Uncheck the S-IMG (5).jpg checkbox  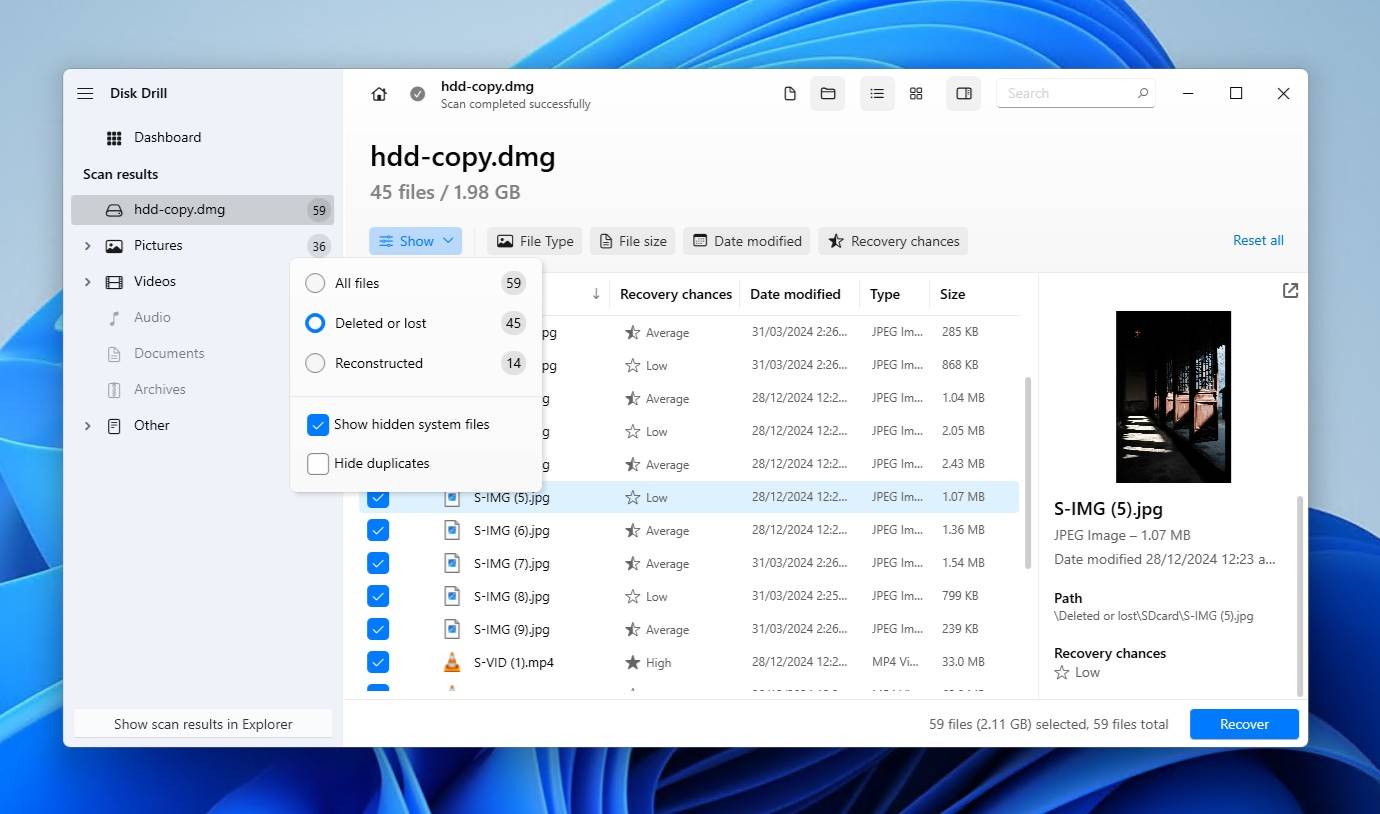click(x=378, y=497)
